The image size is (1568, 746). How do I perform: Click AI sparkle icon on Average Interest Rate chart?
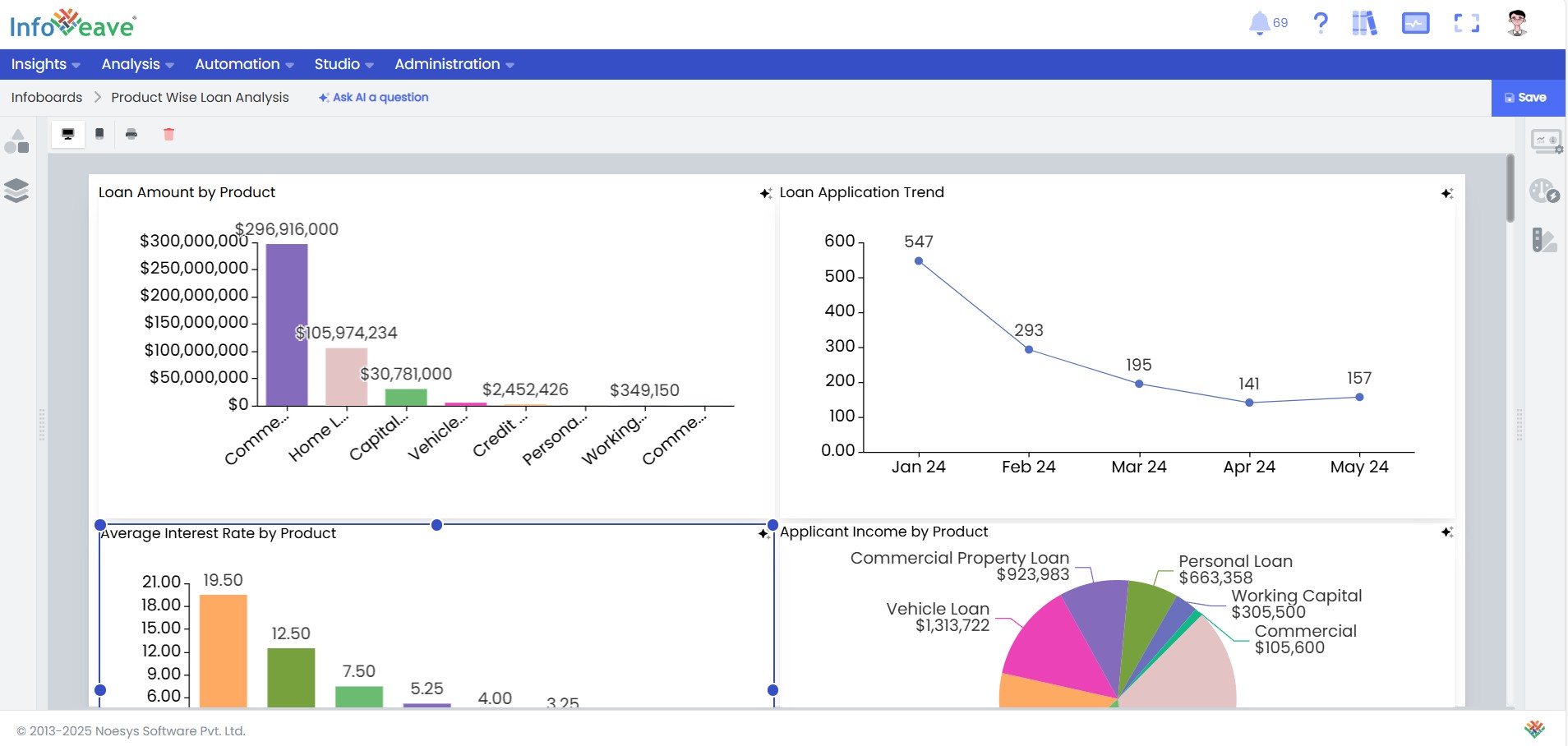tap(763, 533)
